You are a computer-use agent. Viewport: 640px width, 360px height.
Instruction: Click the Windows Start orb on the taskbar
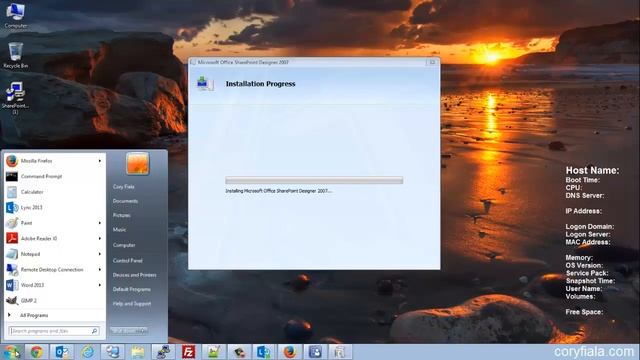[x=11, y=351]
